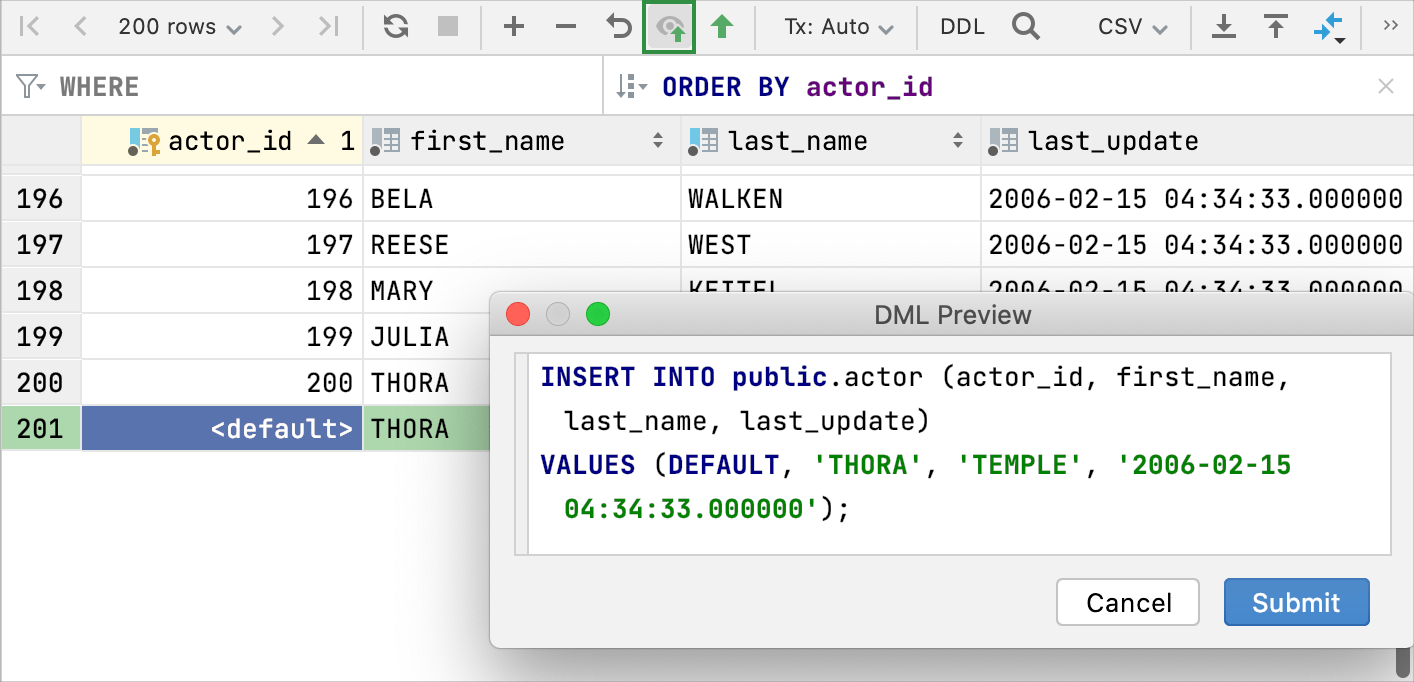Clear the ORDER BY clause

click(1386, 87)
